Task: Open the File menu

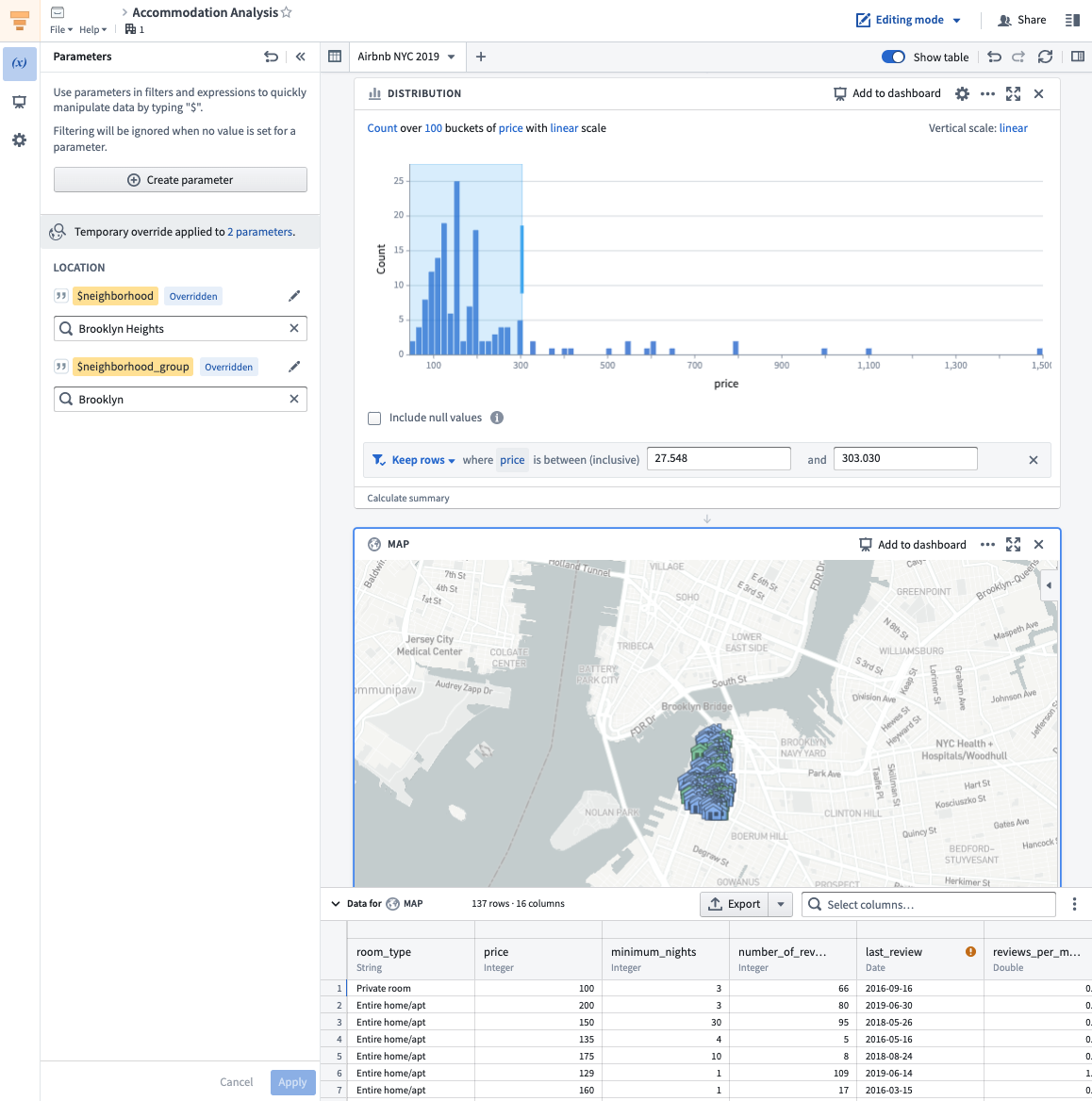Action: pyautogui.click(x=61, y=29)
